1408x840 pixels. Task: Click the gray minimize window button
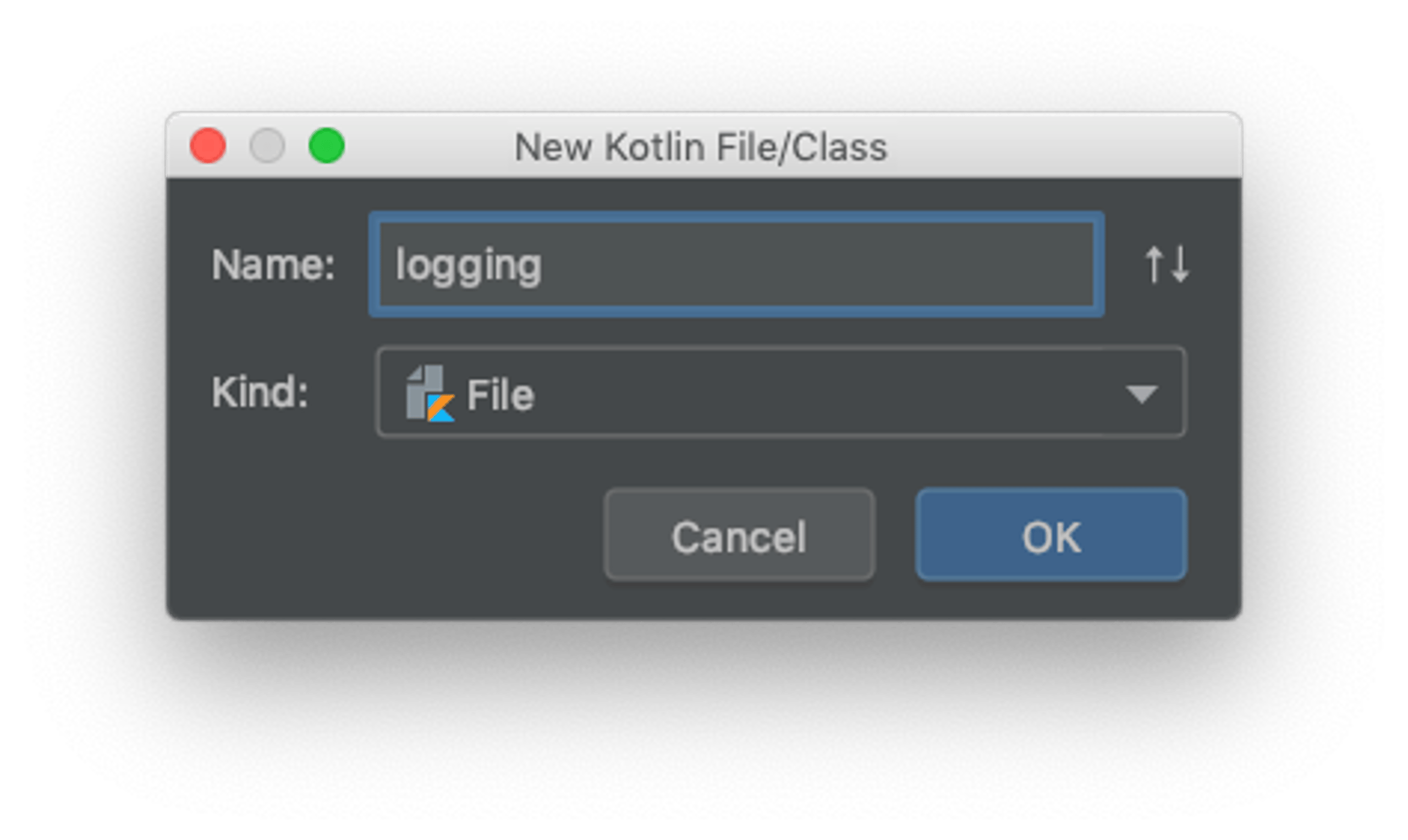pos(267,146)
